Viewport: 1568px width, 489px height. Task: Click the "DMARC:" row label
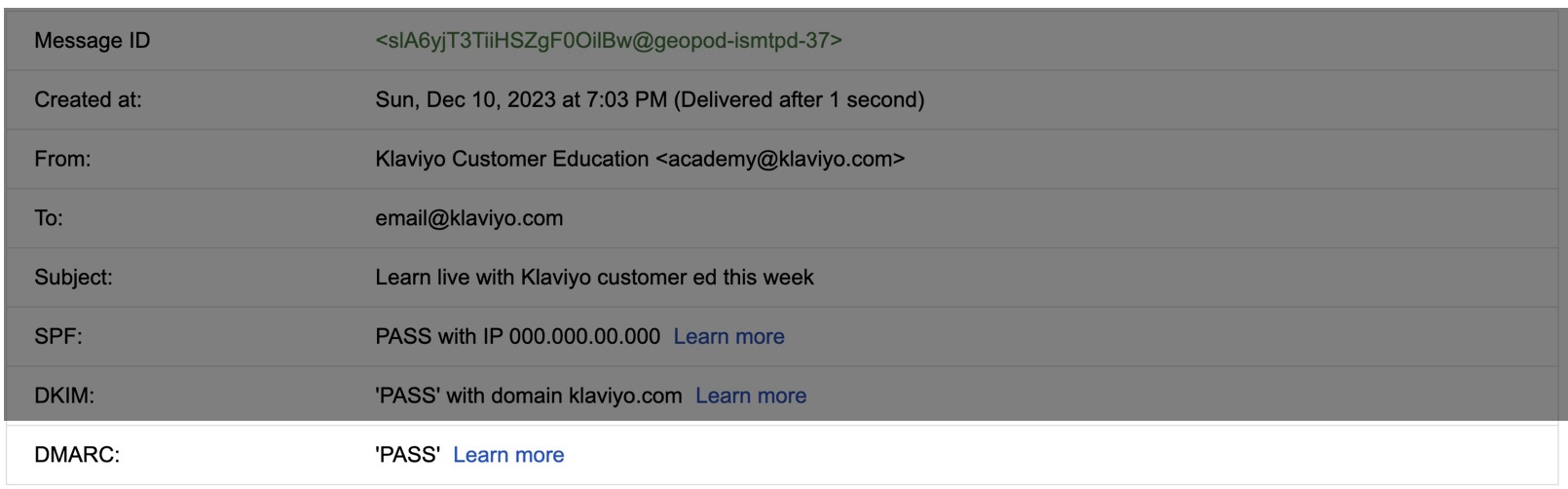(x=77, y=455)
